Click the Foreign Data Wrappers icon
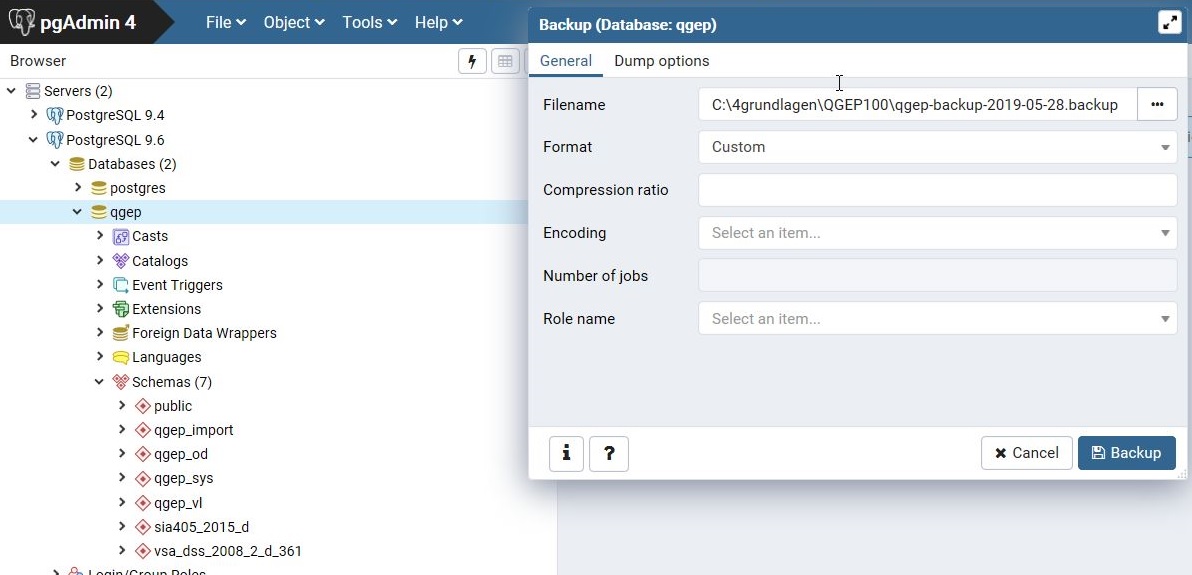 (x=121, y=333)
